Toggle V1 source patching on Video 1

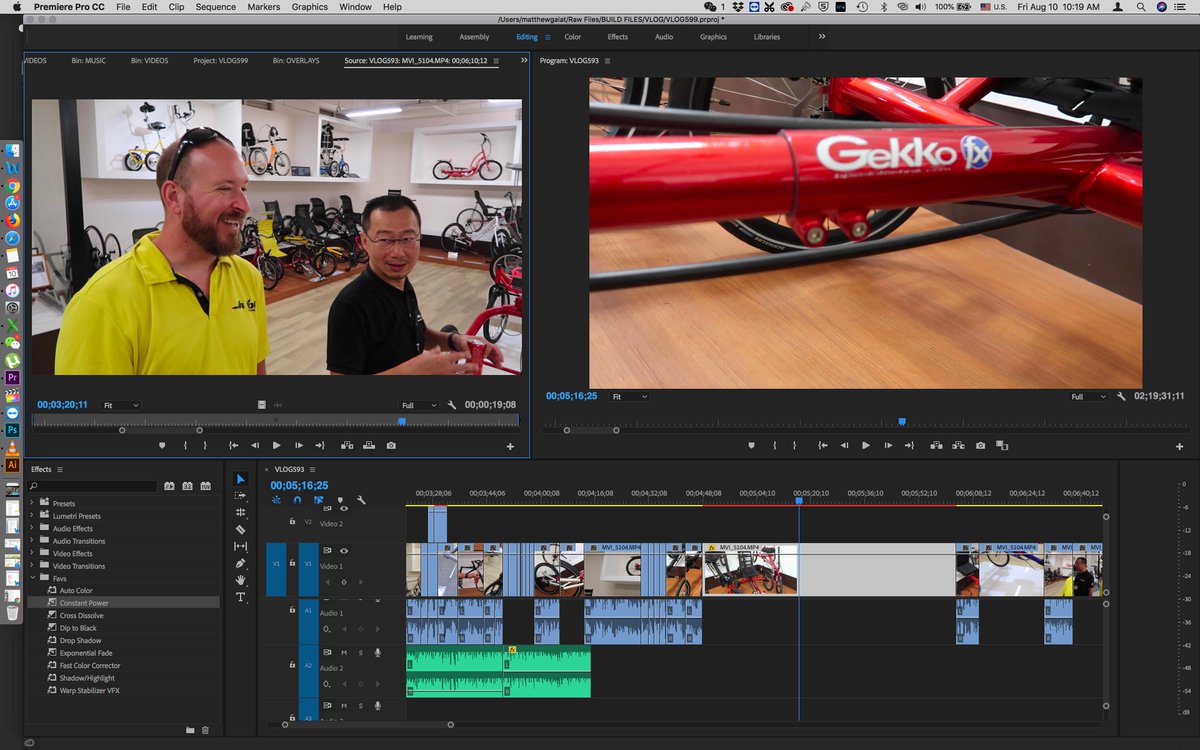tap(275, 569)
